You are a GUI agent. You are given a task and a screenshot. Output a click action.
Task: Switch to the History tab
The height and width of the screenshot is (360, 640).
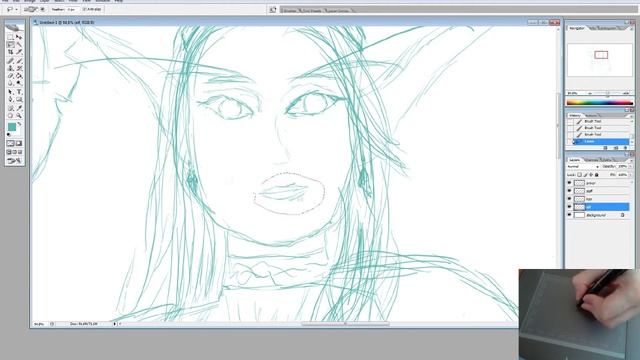click(x=575, y=116)
